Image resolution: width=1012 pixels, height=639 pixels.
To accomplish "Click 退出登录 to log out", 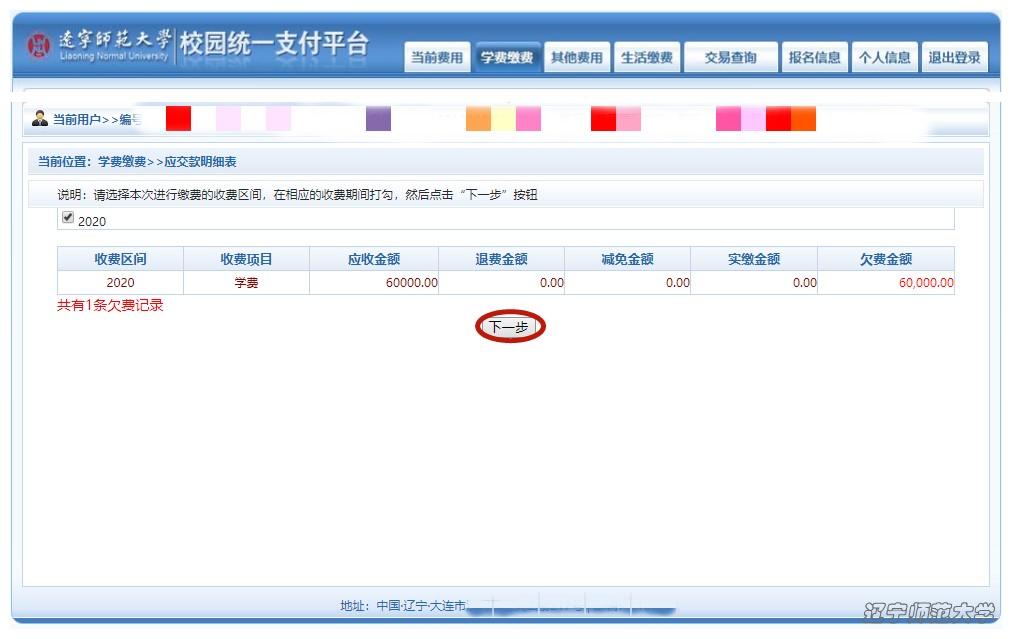I will [954, 58].
